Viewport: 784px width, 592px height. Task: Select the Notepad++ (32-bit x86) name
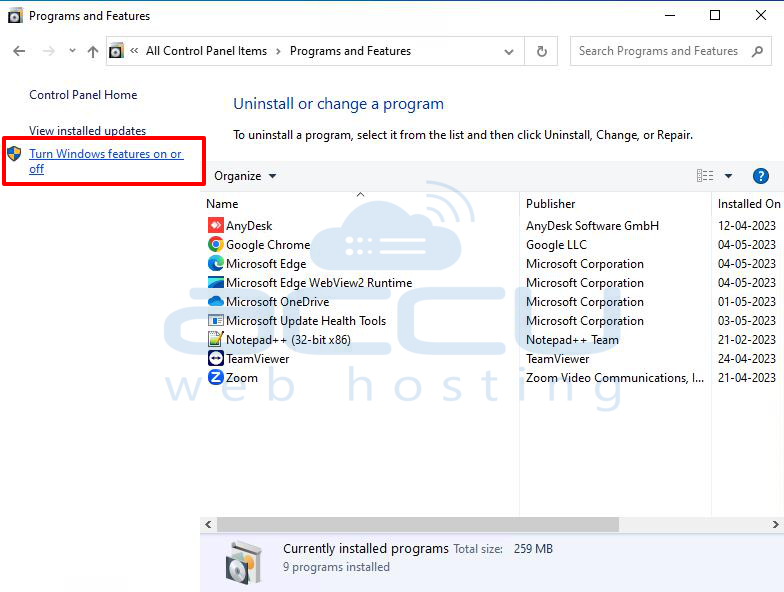(x=288, y=340)
